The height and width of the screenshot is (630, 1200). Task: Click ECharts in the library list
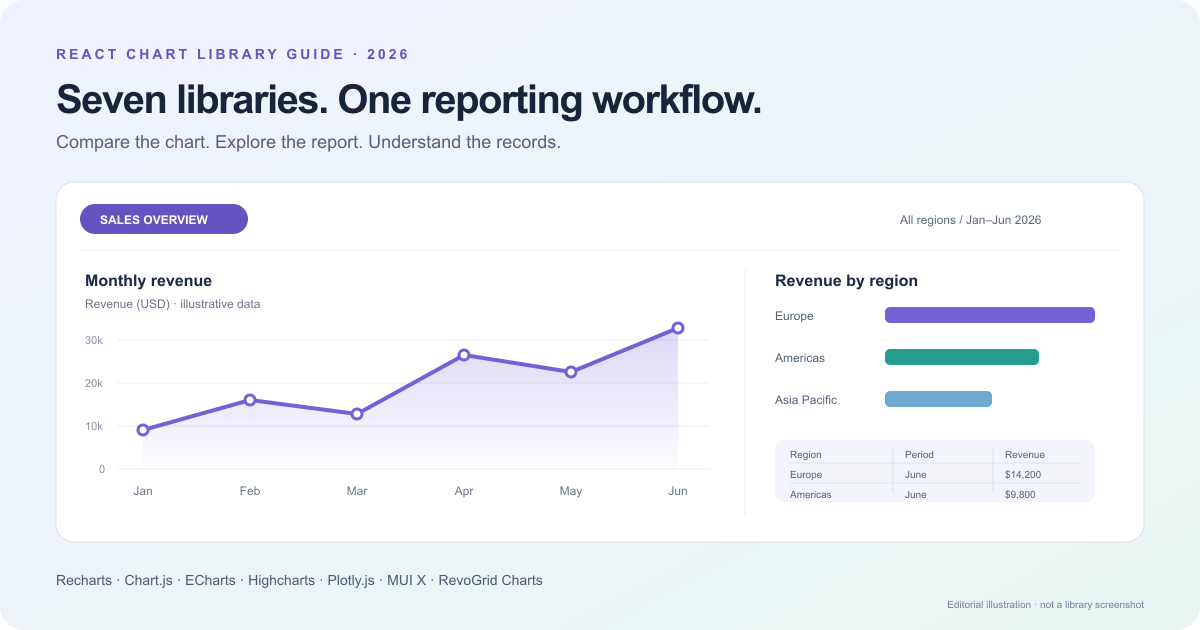210,580
